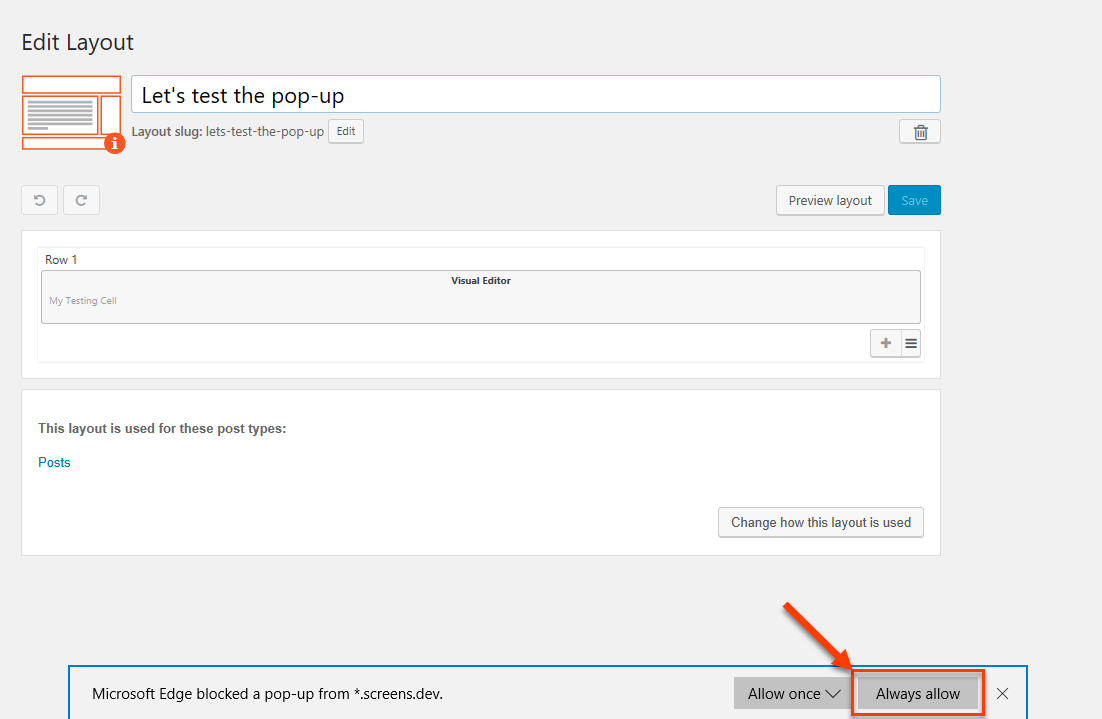
Task: Open the Allow once dropdown
Action: (793, 694)
